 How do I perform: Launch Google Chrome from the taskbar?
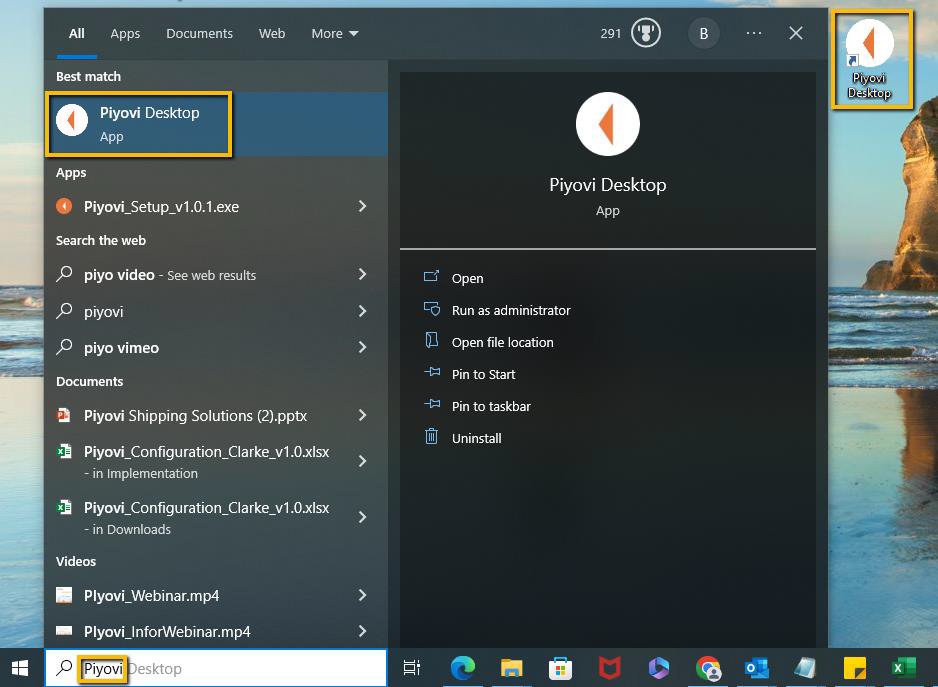point(708,668)
